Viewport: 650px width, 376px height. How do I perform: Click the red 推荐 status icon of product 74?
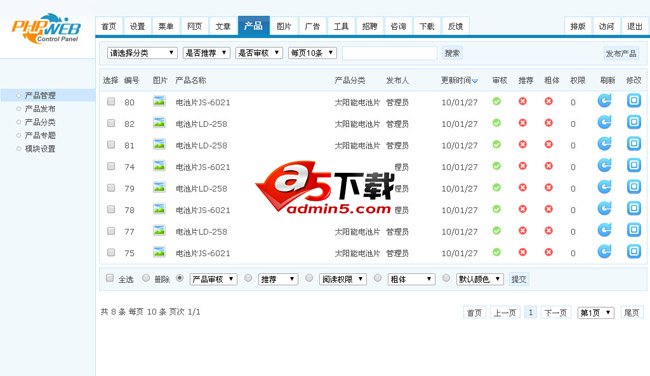pyautogui.click(x=523, y=166)
